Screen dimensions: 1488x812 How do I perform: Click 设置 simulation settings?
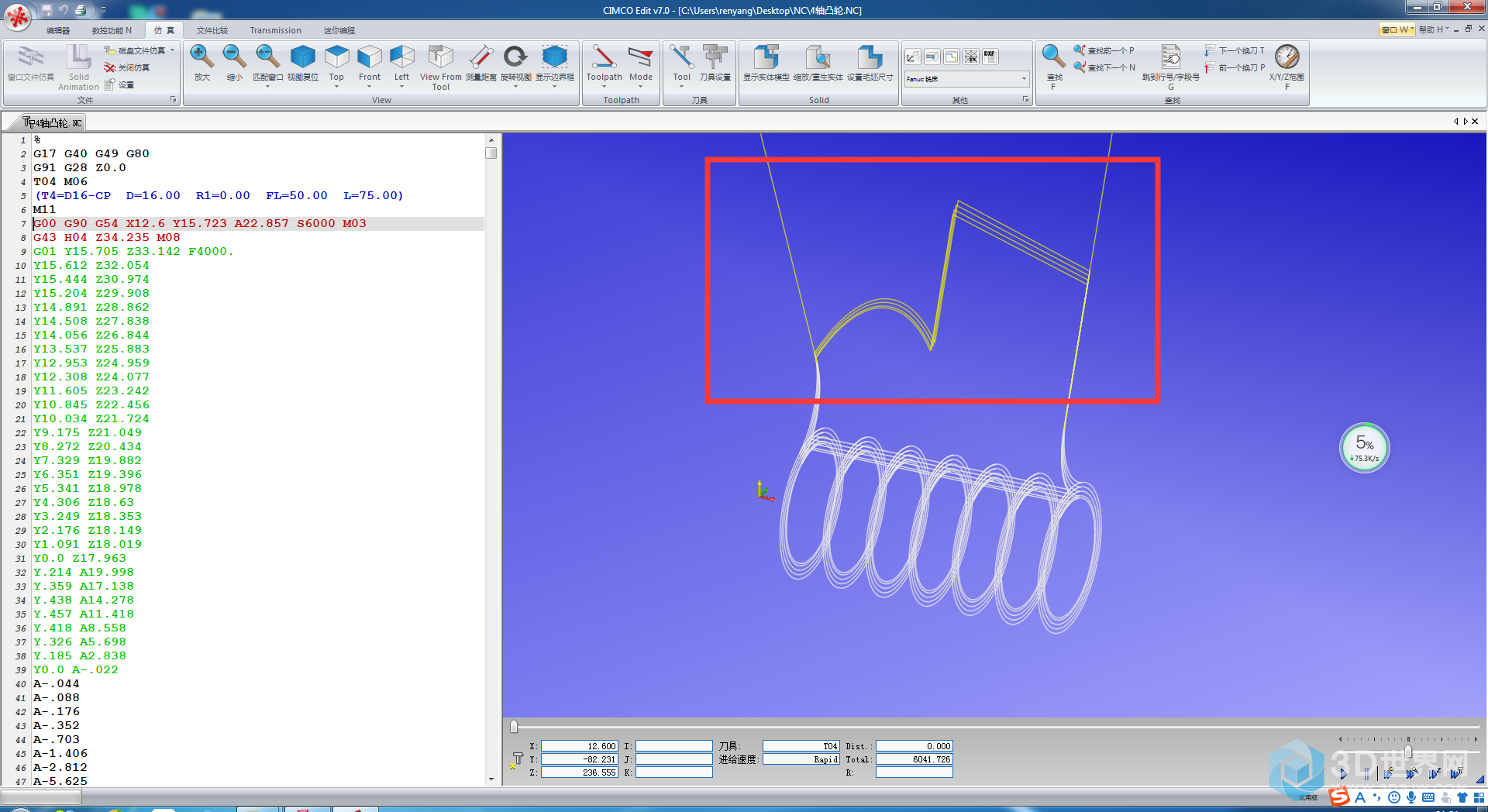[x=120, y=84]
